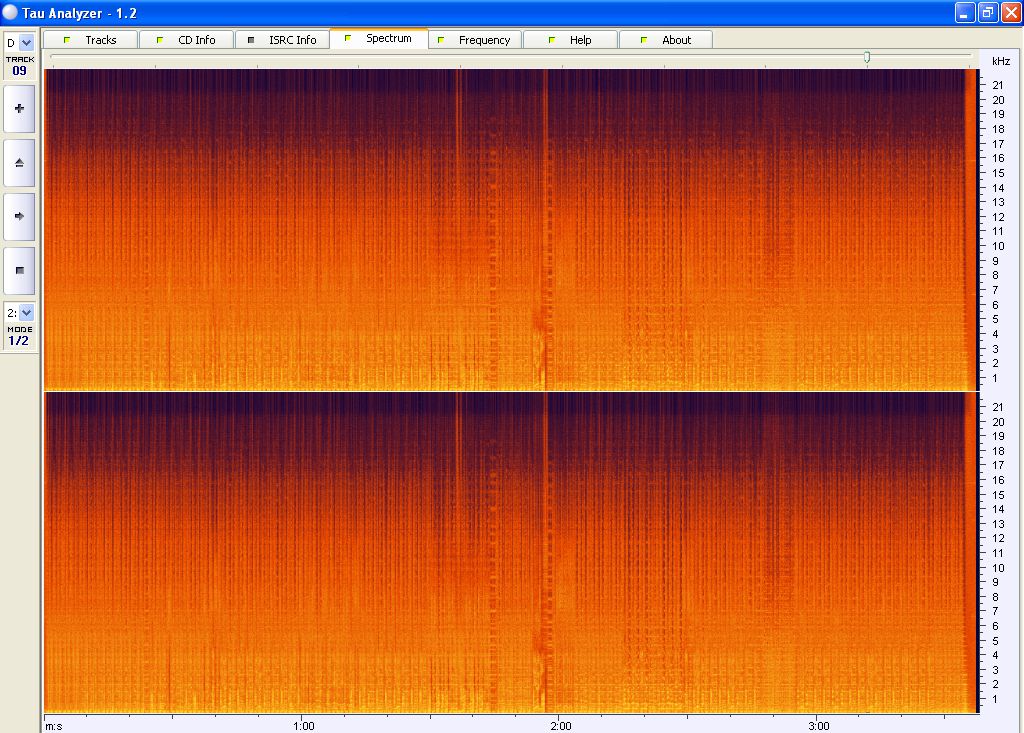
Task: Click the MODE 1/2 indicator label
Action: click(x=20, y=336)
